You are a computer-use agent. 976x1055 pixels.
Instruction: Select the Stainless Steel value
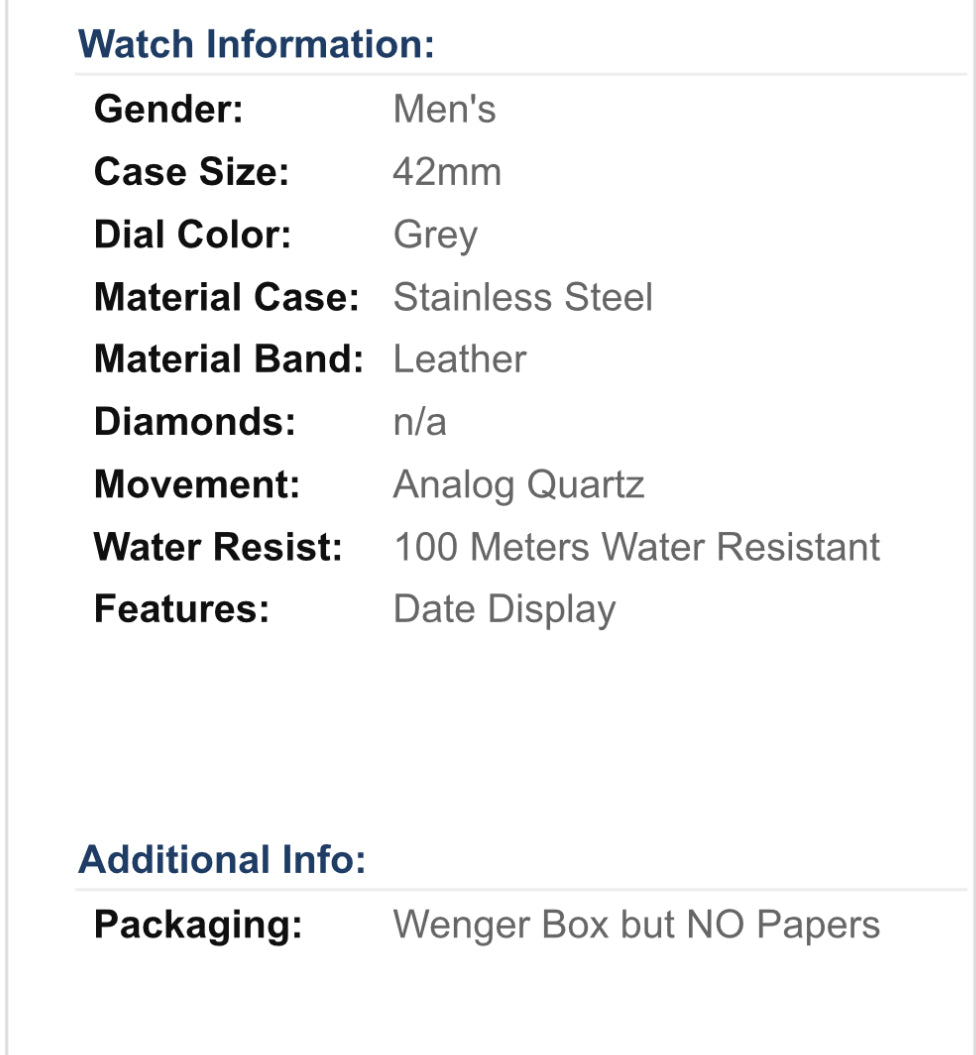(x=523, y=297)
